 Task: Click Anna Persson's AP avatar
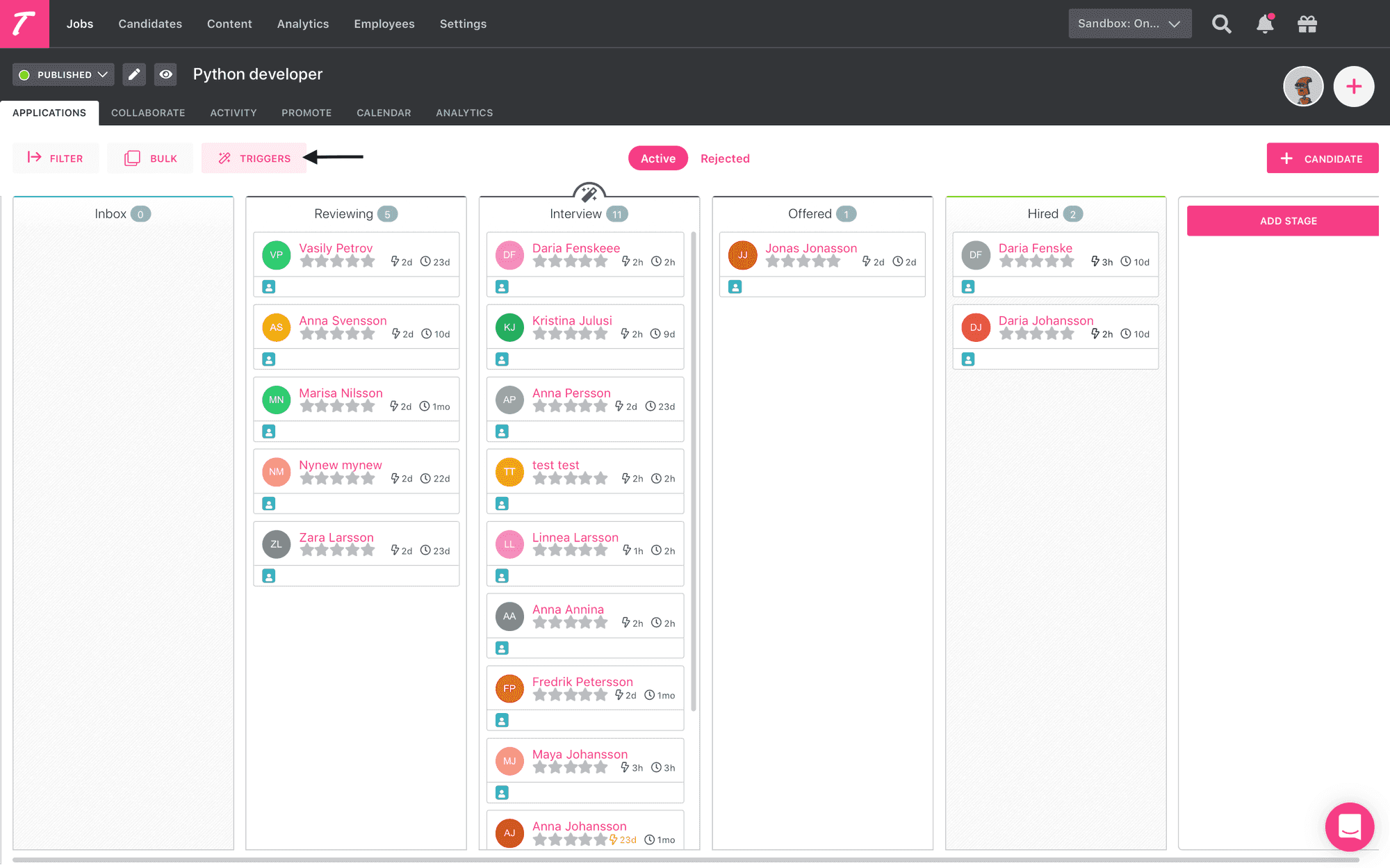509,400
